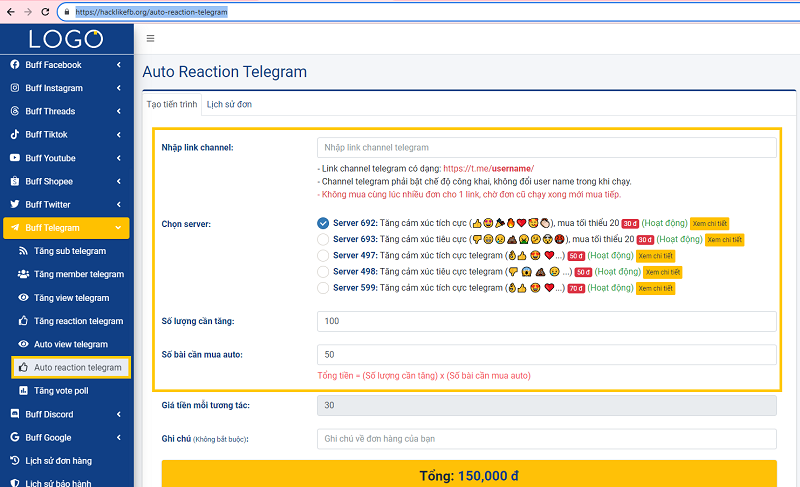Click the Discord icon beside Buff Discord

coord(15,414)
